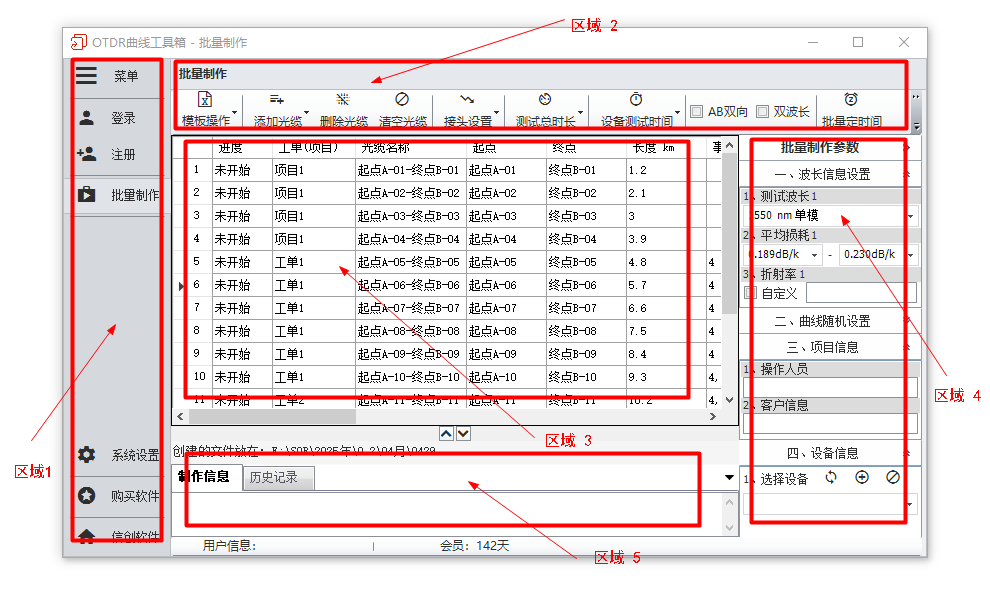
Task: Click the 清空光缆 toolbar icon
Action: pyautogui.click(x=402, y=100)
